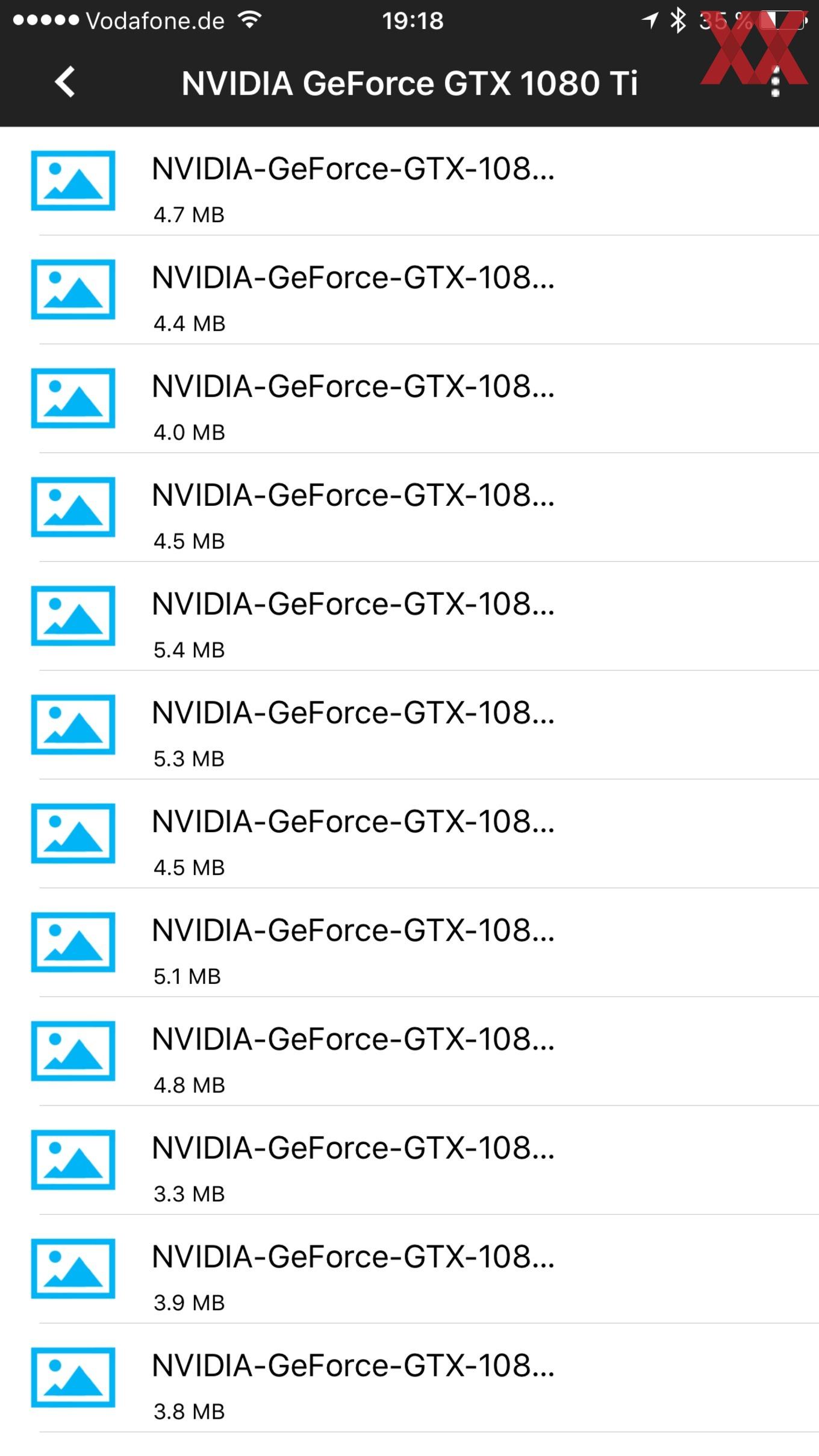Tap the 5.3 MB size label
This screenshot has width=819, height=1456.
tap(189, 759)
